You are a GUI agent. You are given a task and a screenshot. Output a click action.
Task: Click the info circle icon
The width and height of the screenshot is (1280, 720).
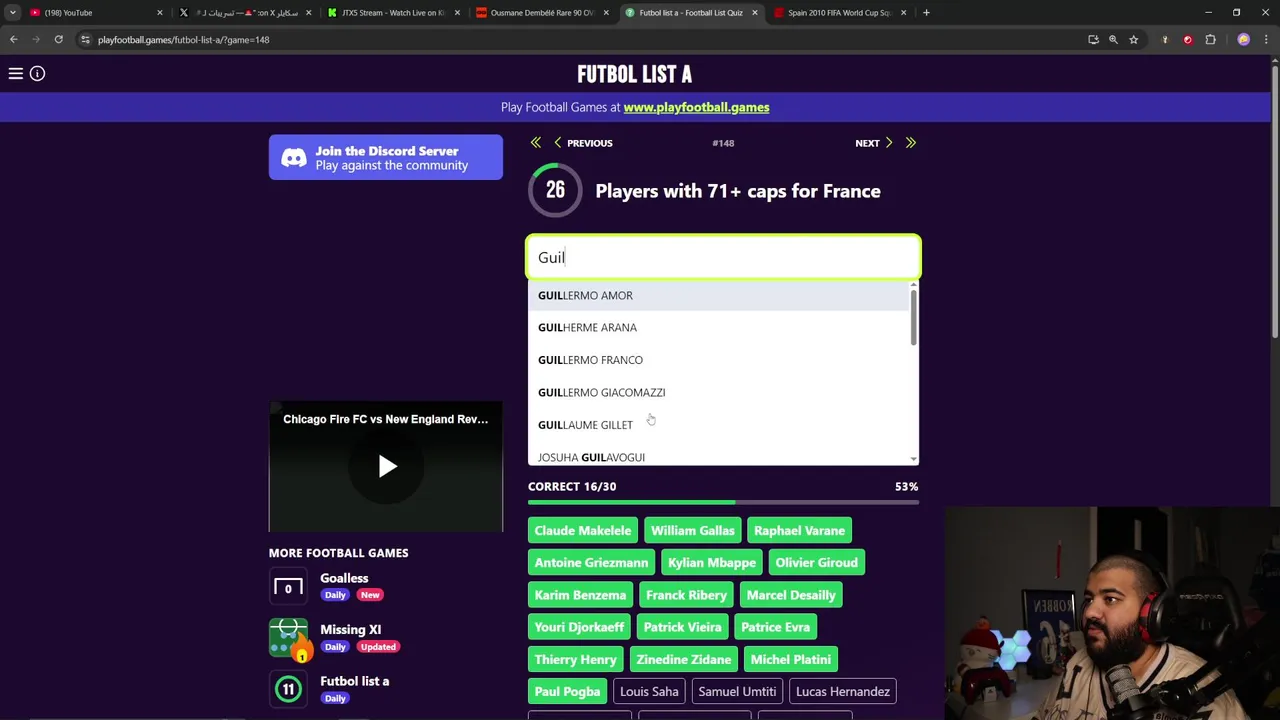pyautogui.click(x=37, y=73)
